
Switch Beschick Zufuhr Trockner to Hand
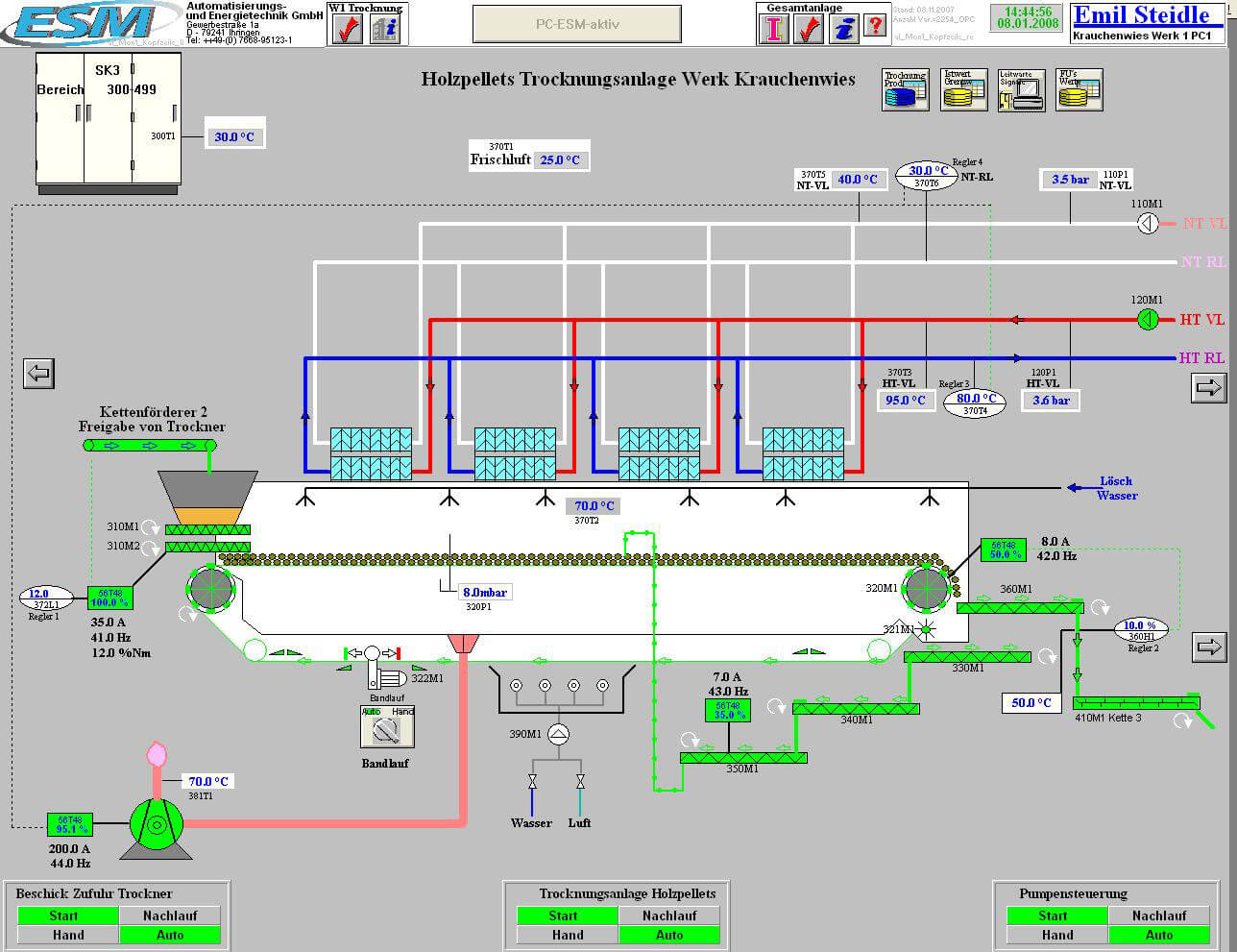pos(68,935)
